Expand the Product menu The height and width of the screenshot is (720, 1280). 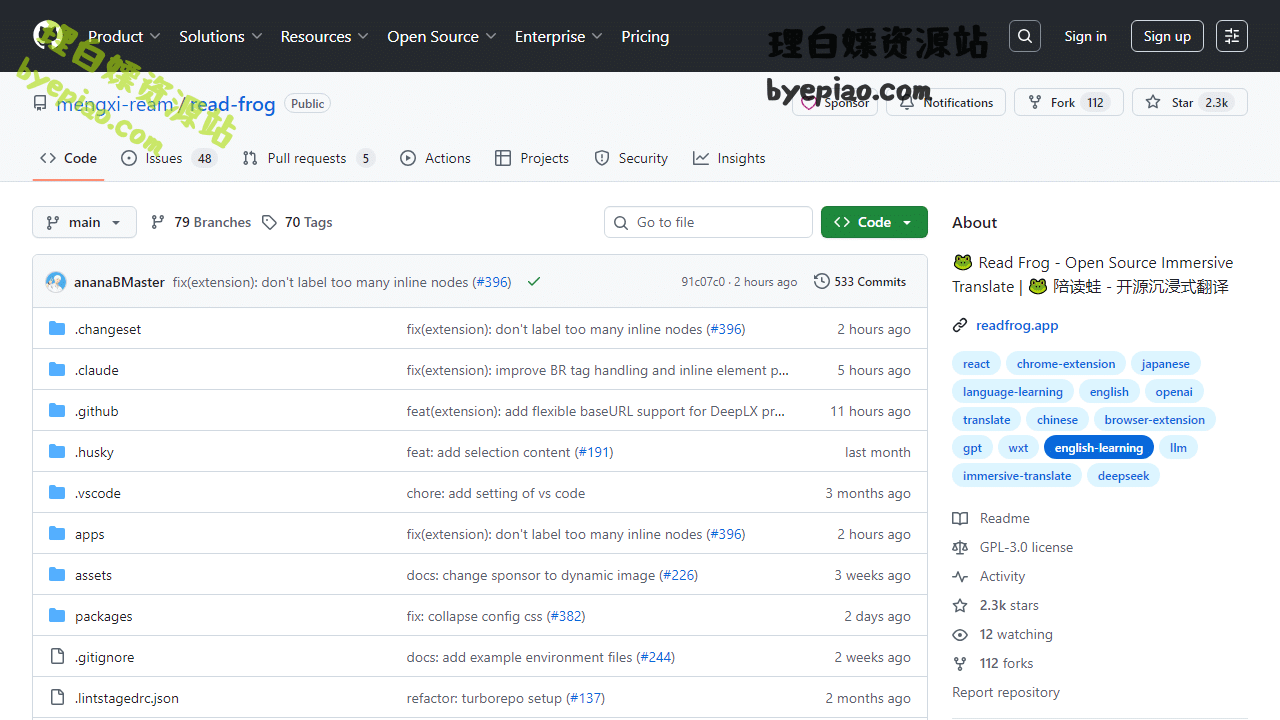point(124,36)
